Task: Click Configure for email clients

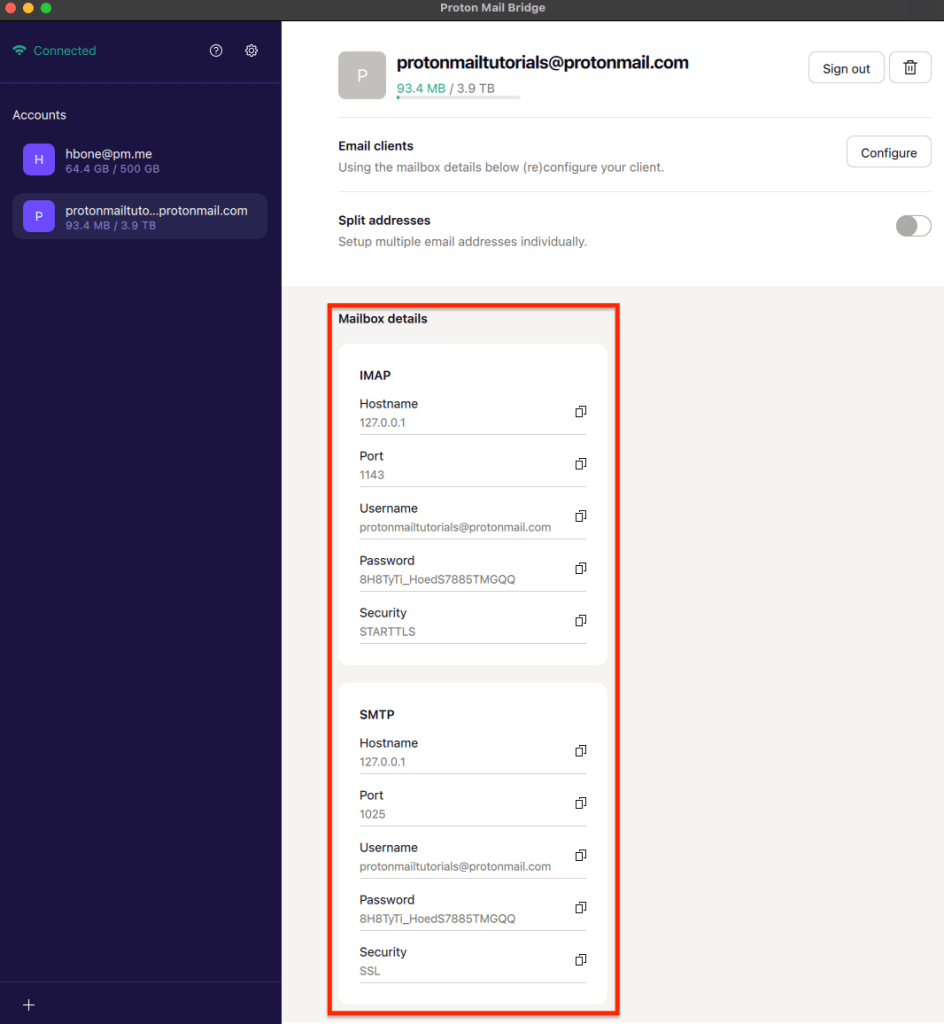Action: tap(889, 152)
